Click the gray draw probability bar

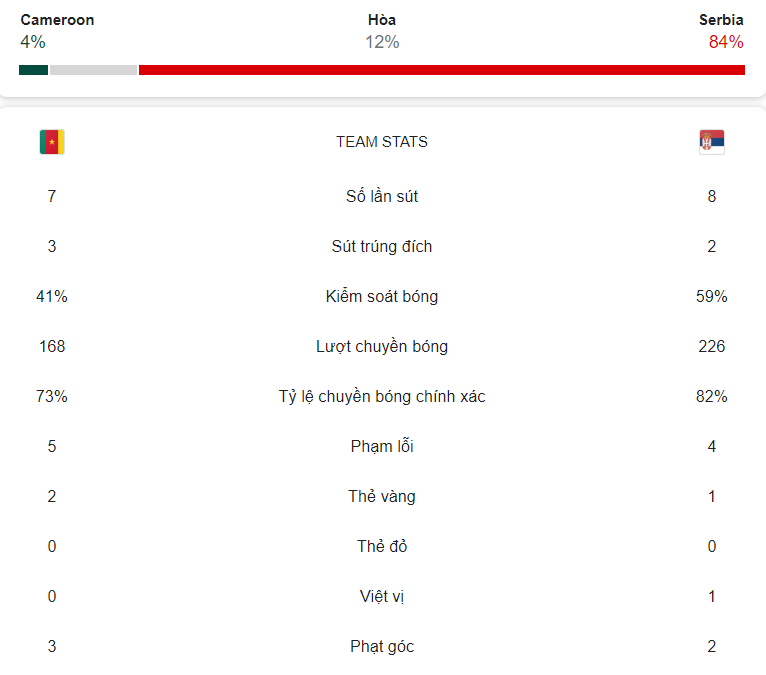pos(93,70)
